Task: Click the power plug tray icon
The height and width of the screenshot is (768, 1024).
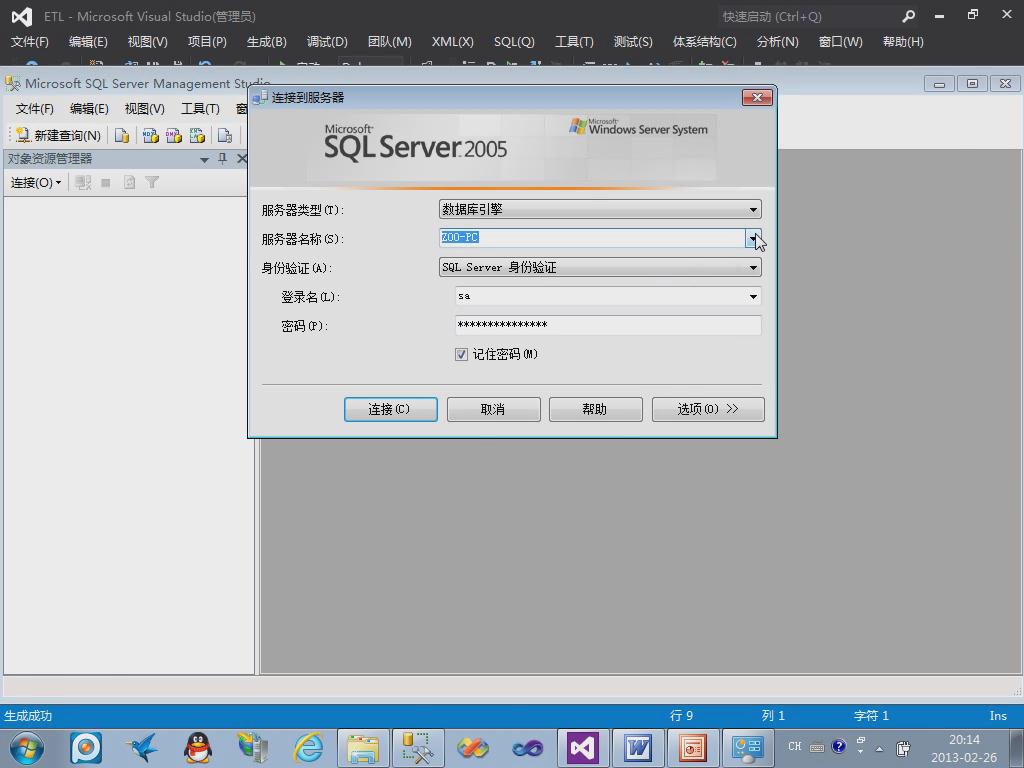Action: coord(903,748)
